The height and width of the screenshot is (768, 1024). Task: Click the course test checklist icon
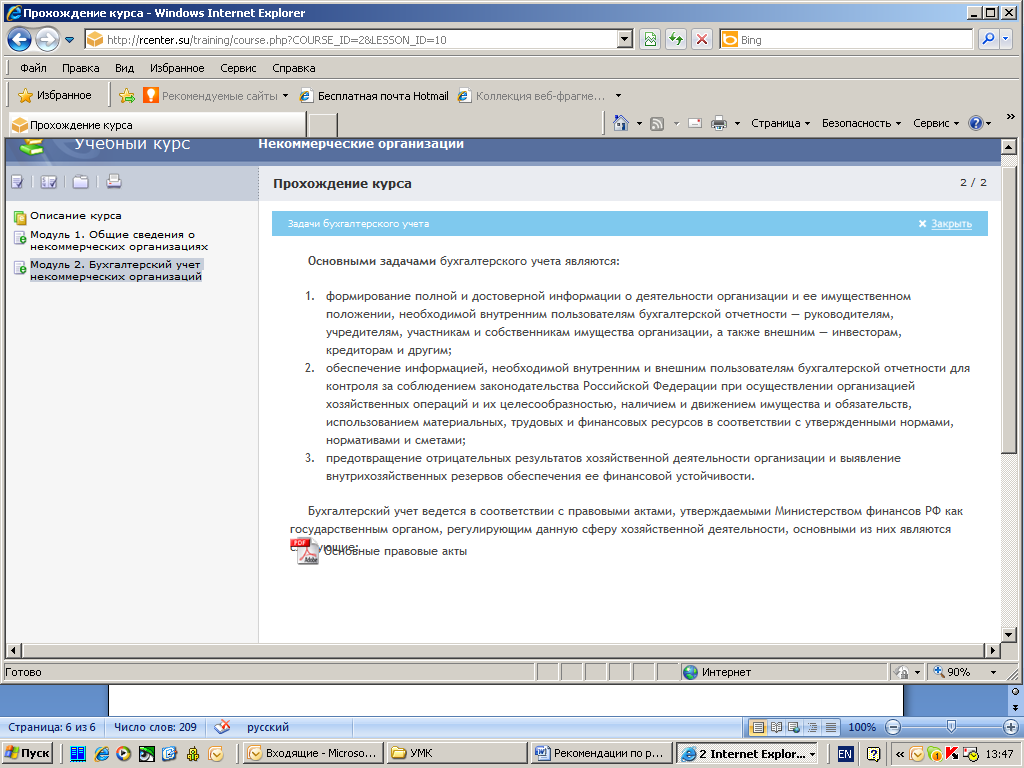click(x=17, y=182)
